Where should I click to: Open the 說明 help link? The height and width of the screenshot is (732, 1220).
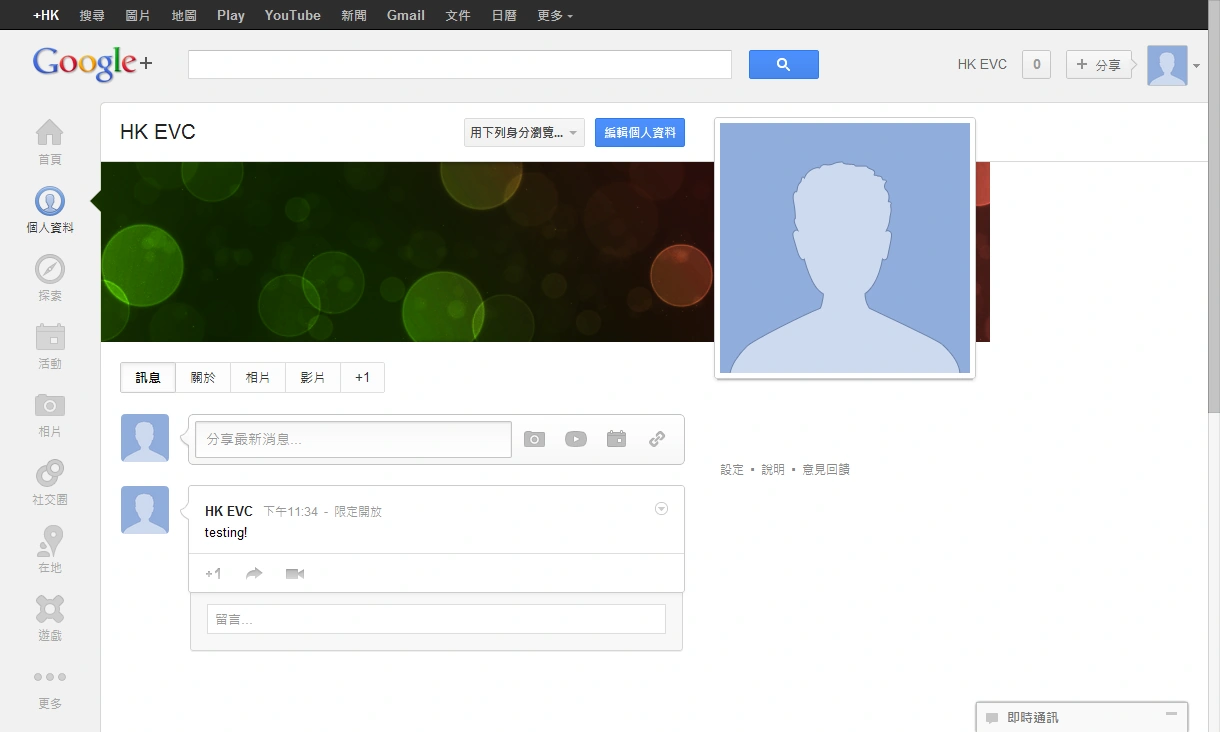[x=773, y=470]
